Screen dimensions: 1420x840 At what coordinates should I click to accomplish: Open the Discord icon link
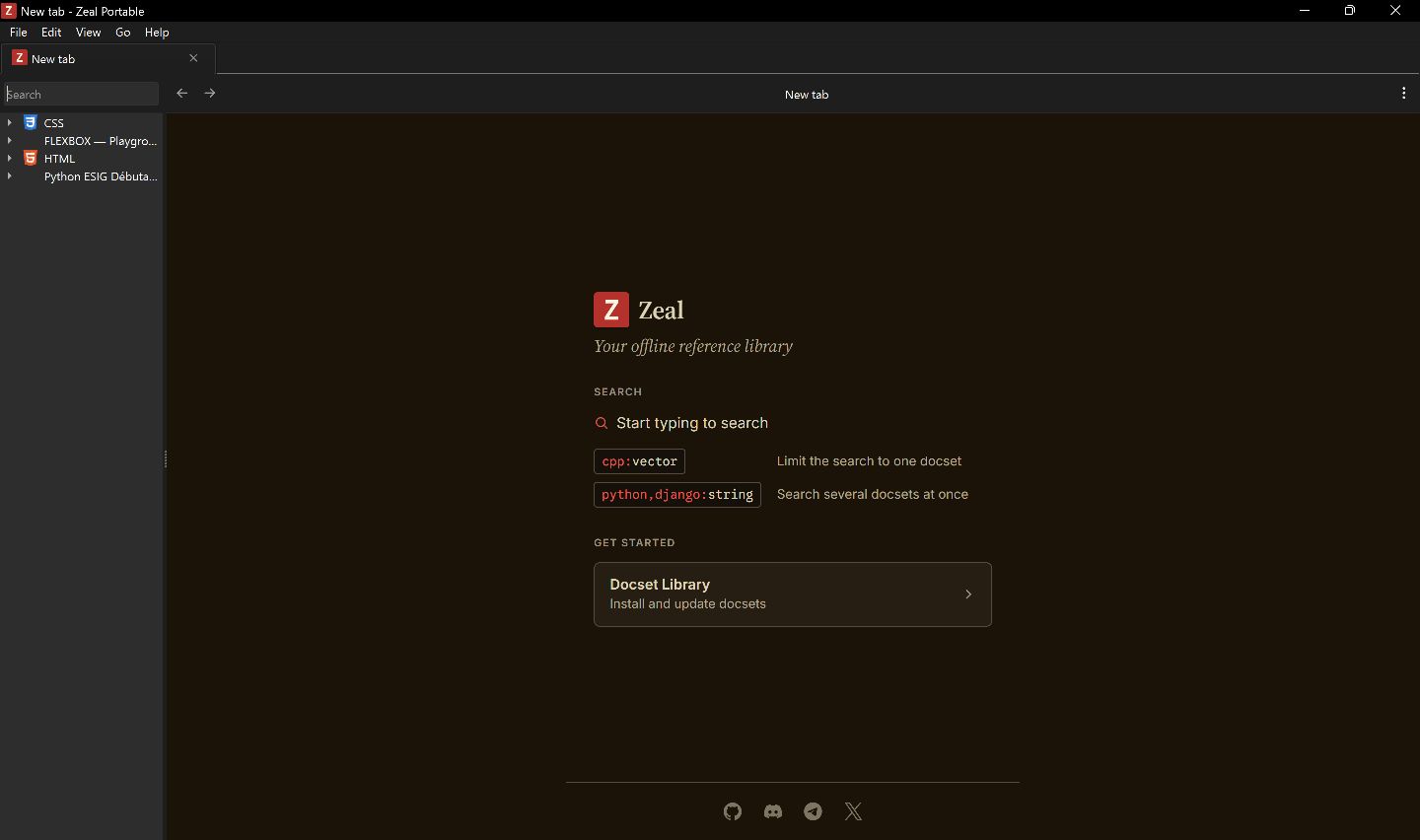773,811
